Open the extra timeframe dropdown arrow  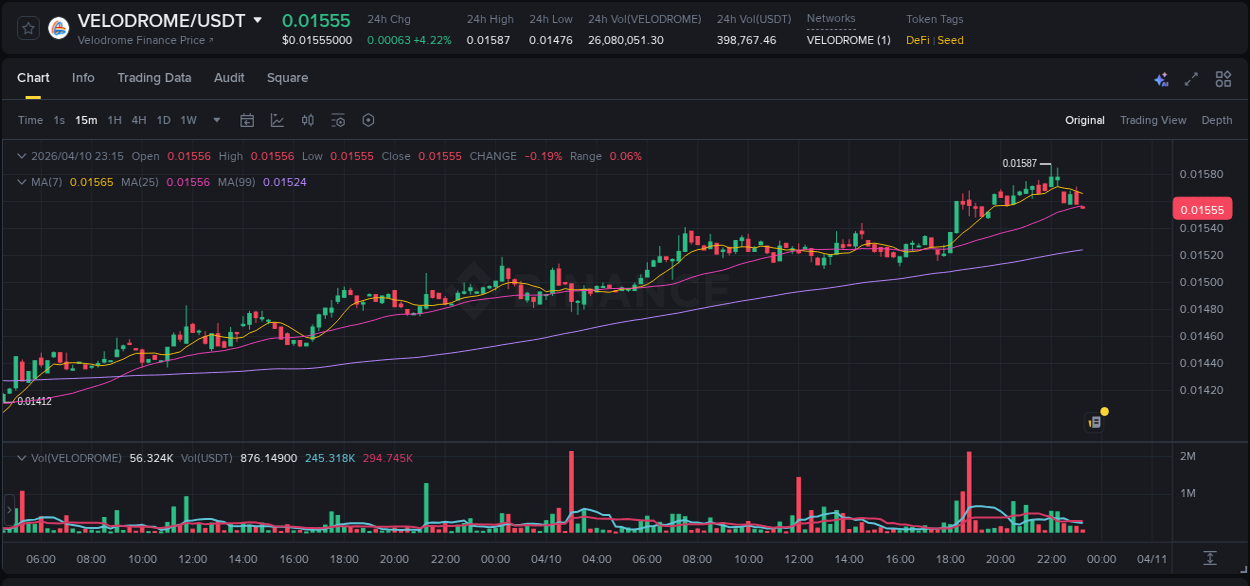click(x=216, y=120)
